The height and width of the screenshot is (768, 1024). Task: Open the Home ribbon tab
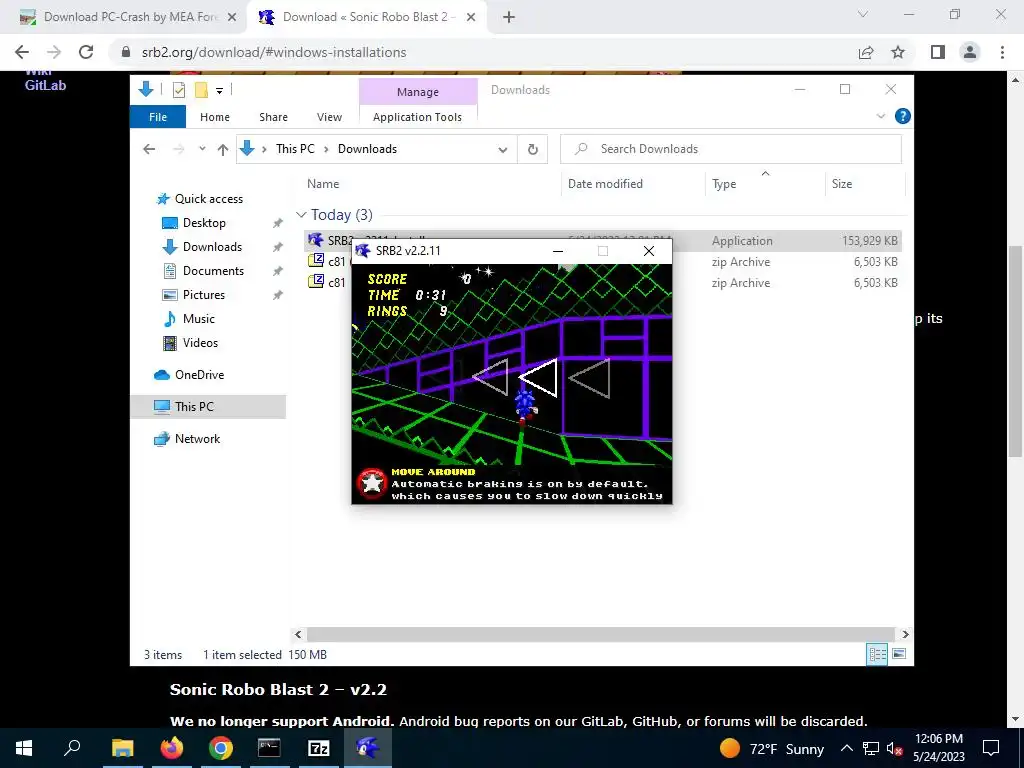pyautogui.click(x=215, y=117)
